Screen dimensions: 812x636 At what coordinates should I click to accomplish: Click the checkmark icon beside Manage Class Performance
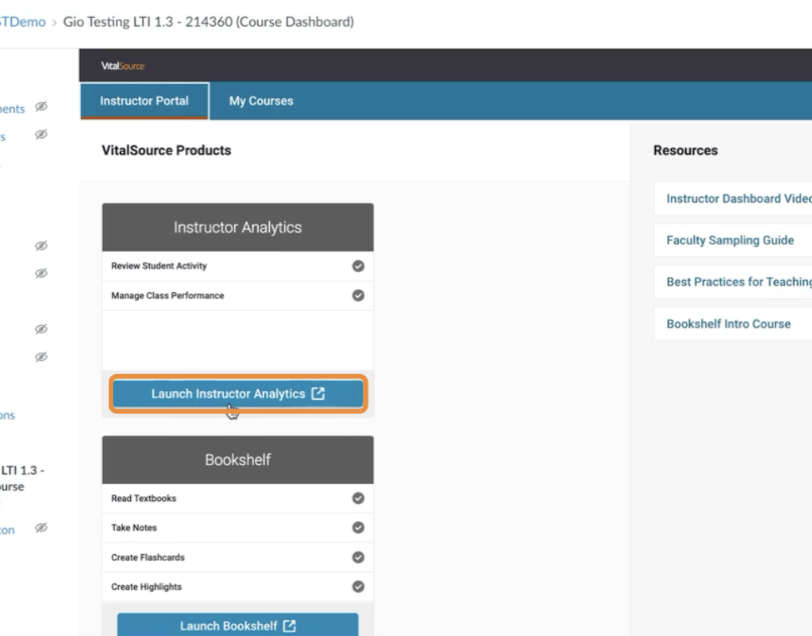point(358,296)
